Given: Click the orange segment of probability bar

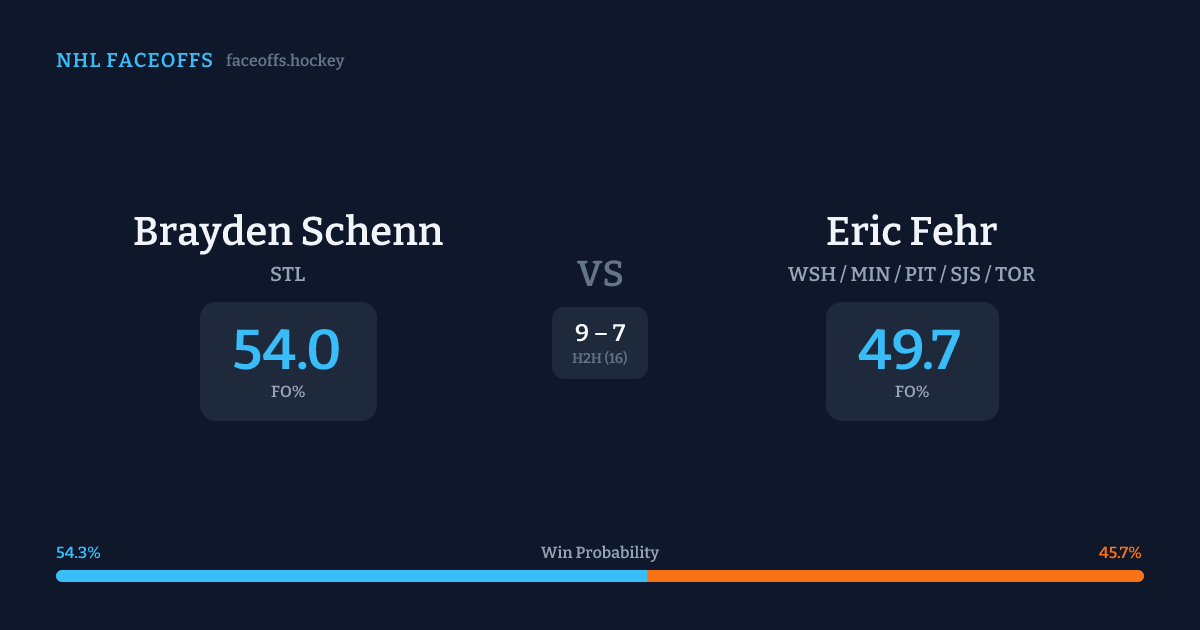Looking at the screenshot, I should pos(895,576).
